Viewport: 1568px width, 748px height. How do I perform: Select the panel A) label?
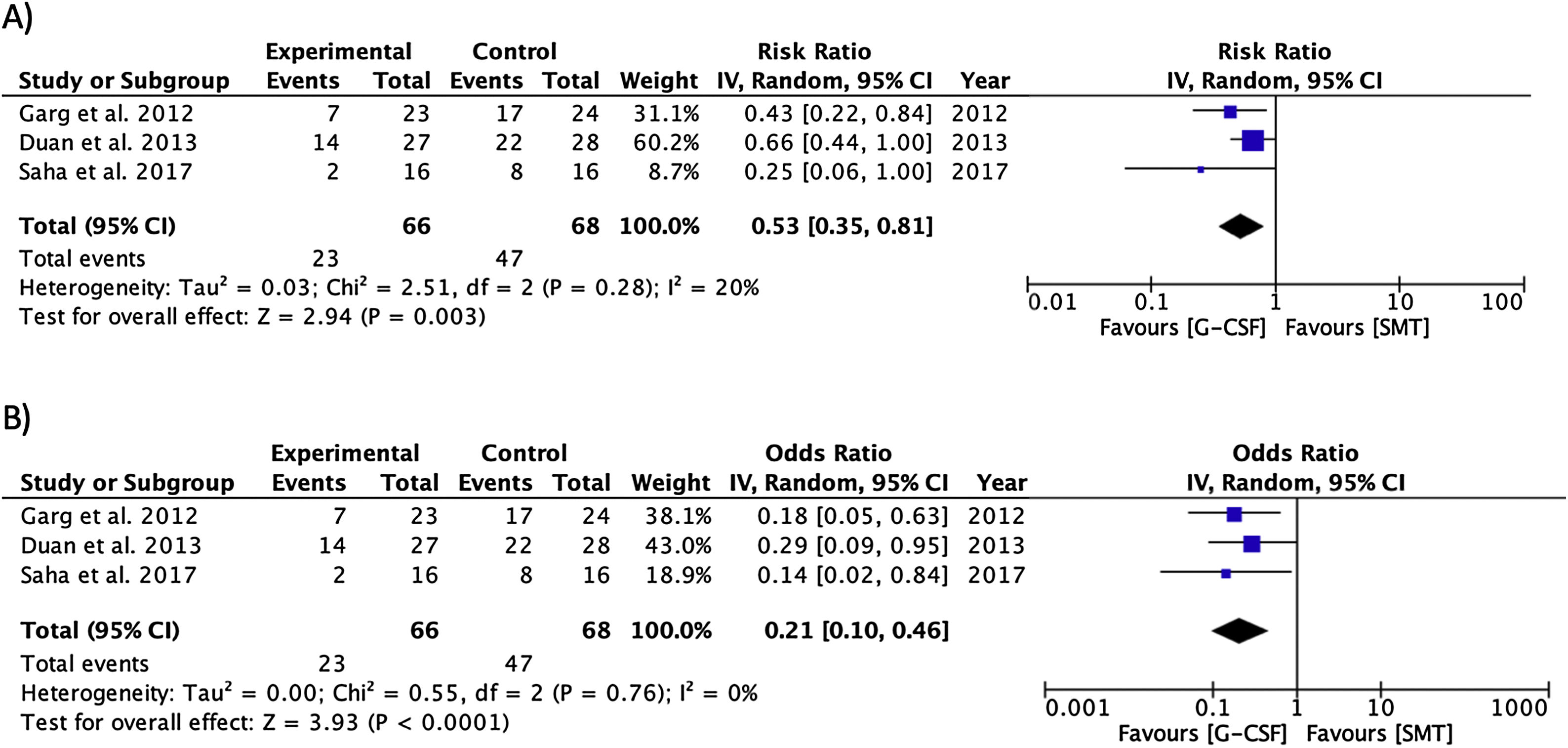click(17, 18)
